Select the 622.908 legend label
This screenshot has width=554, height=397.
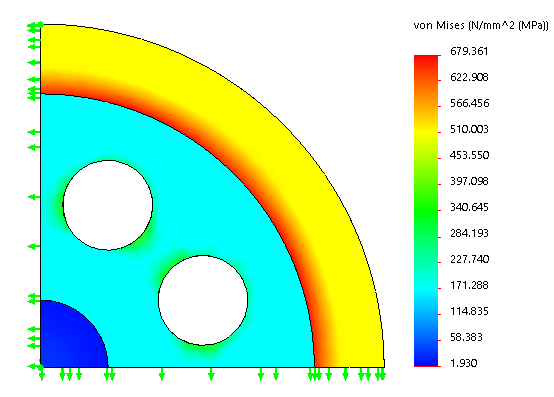click(x=469, y=77)
